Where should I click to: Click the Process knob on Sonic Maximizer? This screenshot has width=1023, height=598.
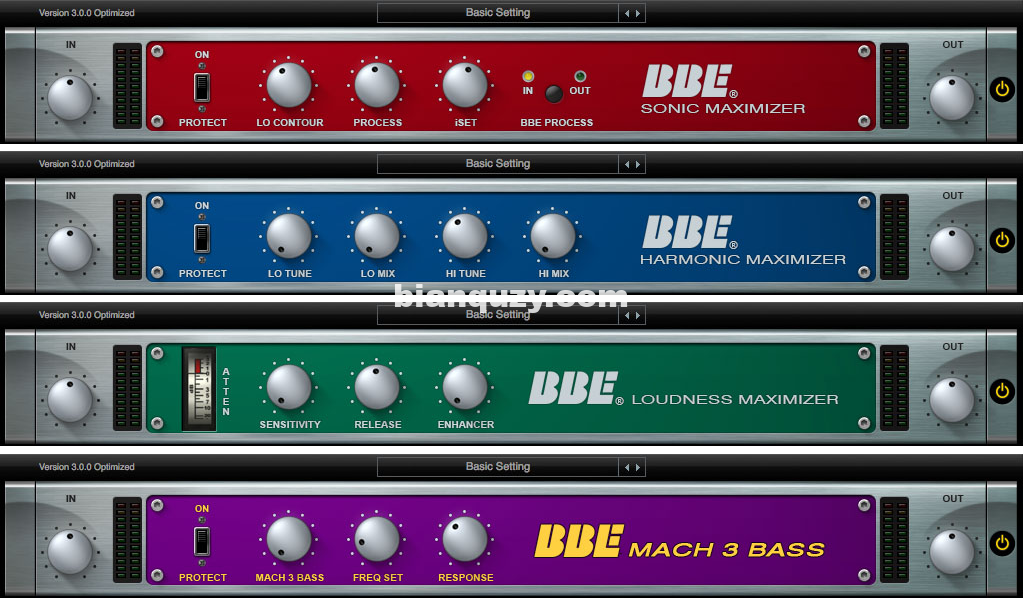pos(377,85)
